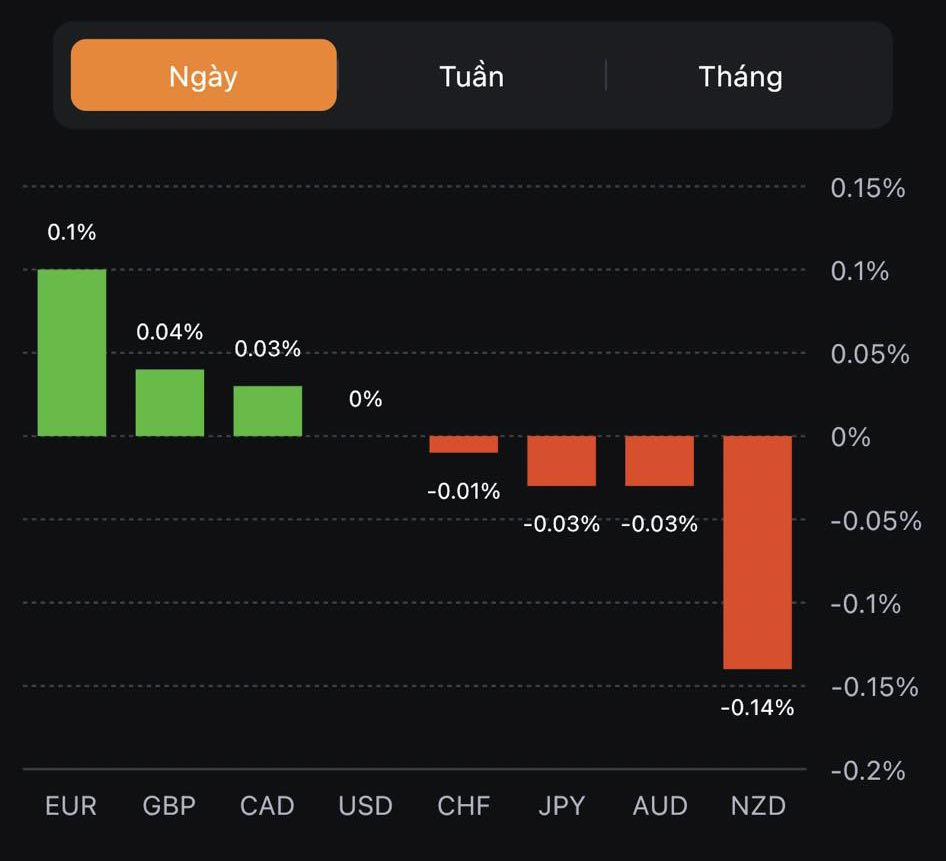Viewport: 946px width, 861px height.
Task: Tap the NZD currency label
Action: 758,806
